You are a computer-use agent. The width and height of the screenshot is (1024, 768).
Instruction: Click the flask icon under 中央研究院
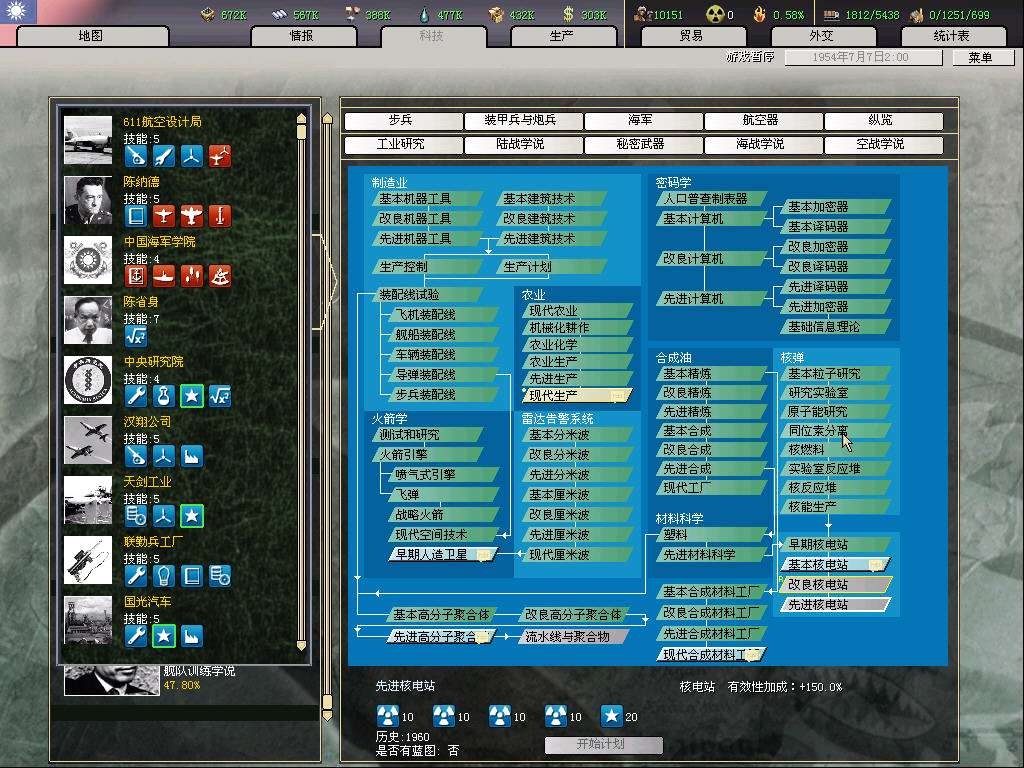point(164,396)
